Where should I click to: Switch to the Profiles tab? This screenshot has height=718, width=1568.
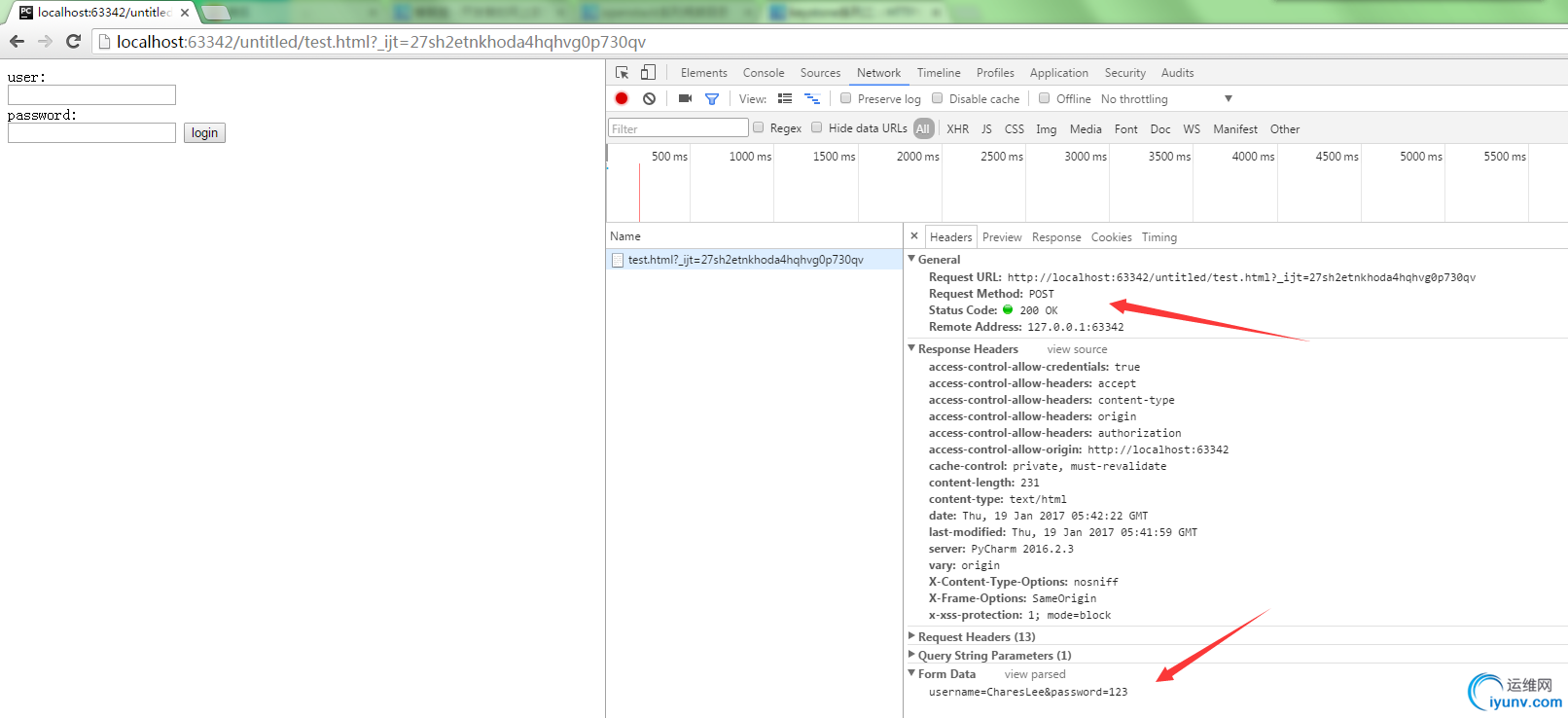tap(995, 73)
